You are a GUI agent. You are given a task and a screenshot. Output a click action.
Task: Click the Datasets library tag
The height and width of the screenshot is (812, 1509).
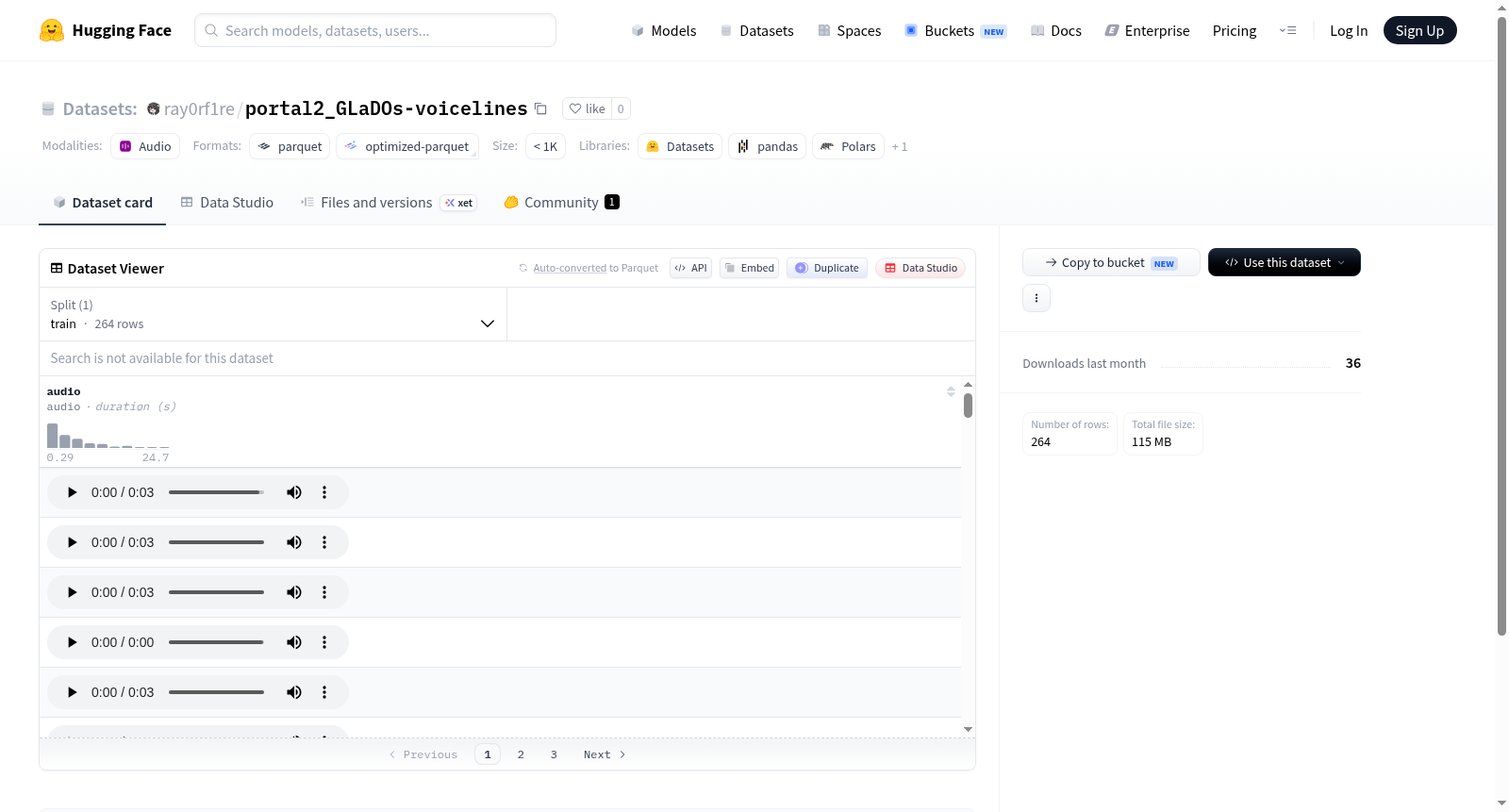tap(680, 146)
